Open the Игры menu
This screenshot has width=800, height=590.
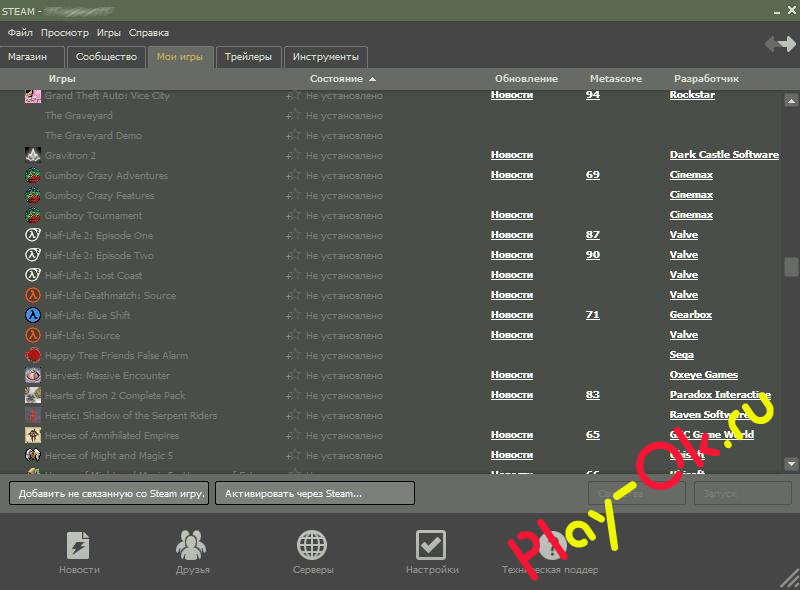click(x=109, y=33)
